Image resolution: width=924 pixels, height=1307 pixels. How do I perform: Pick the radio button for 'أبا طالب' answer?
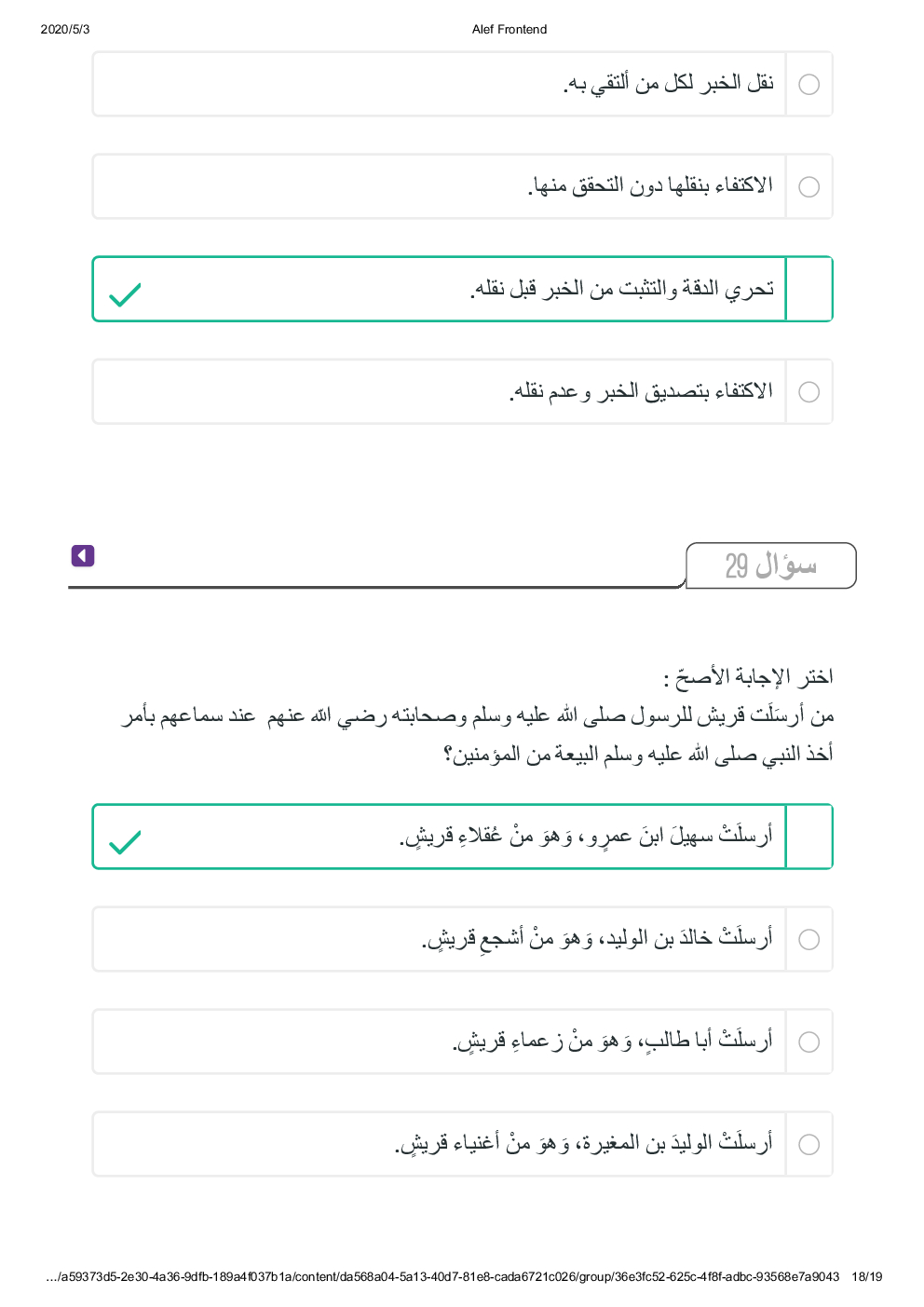pyautogui.click(x=809, y=1042)
